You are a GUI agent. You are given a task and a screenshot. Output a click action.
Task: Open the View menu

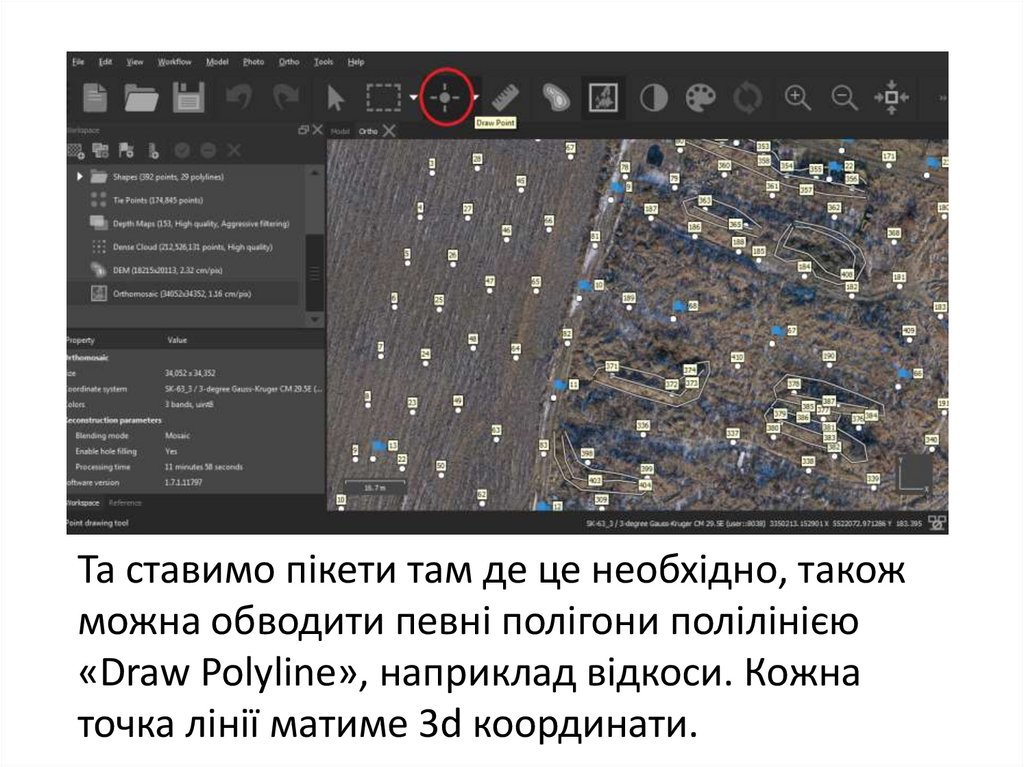(135, 62)
